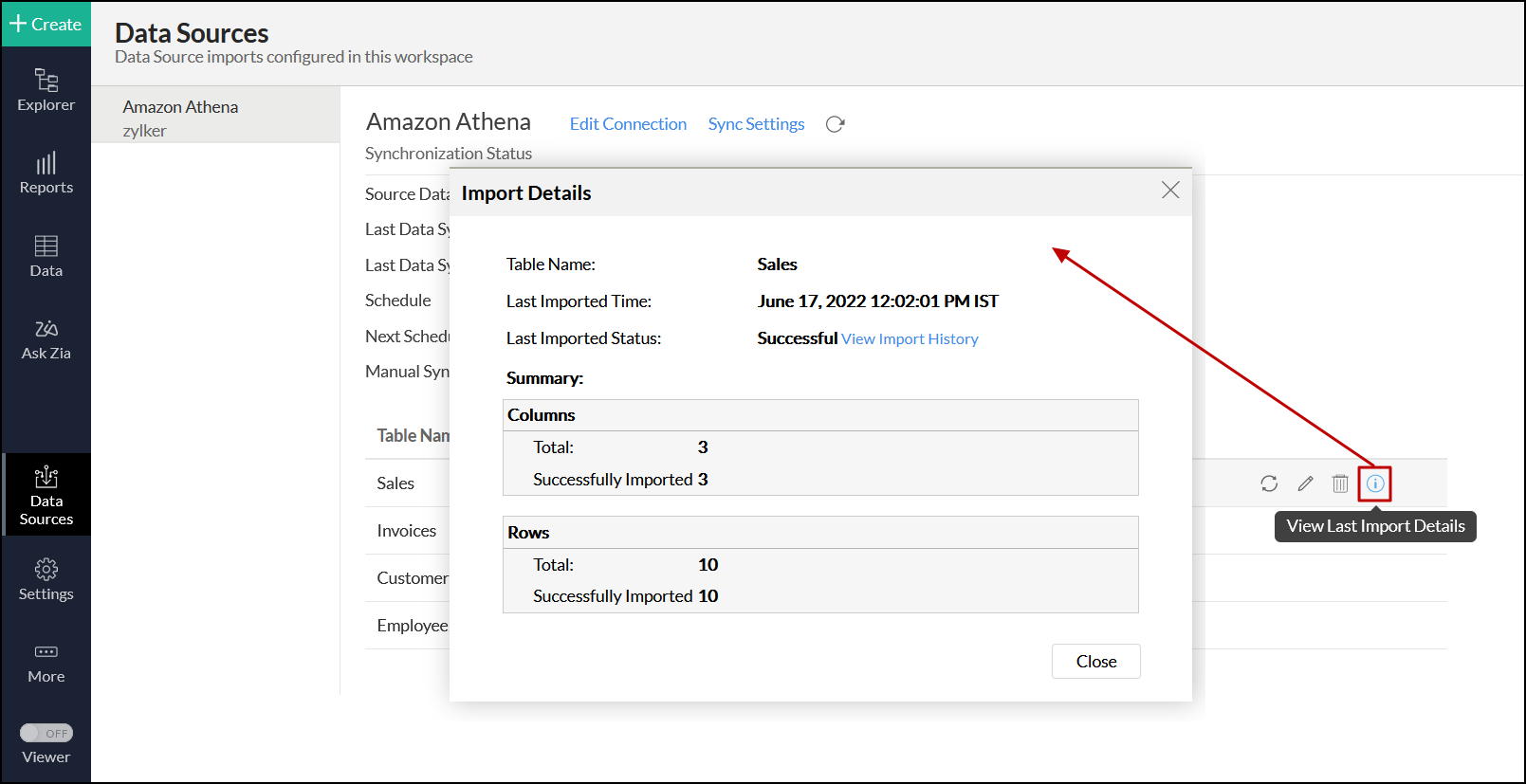1526x784 pixels.
Task: Delete the Sales table via trash icon
Action: 1339,483
